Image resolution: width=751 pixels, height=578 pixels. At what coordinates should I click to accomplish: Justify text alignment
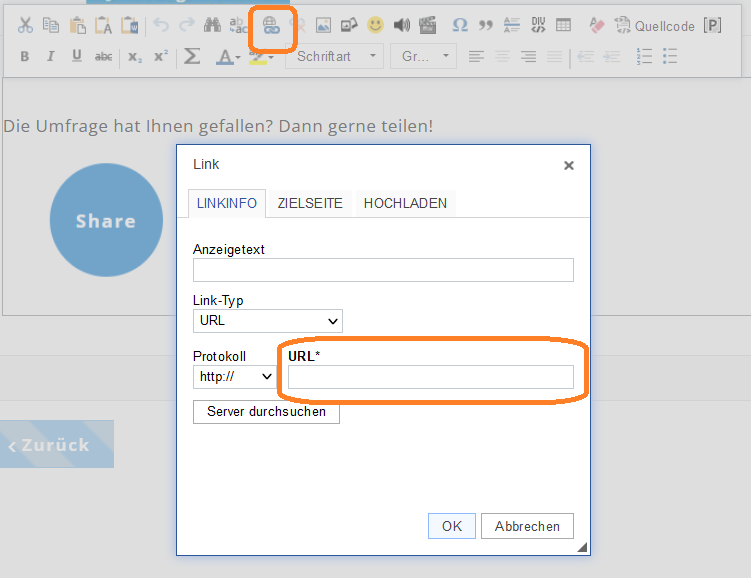(554, 57)
